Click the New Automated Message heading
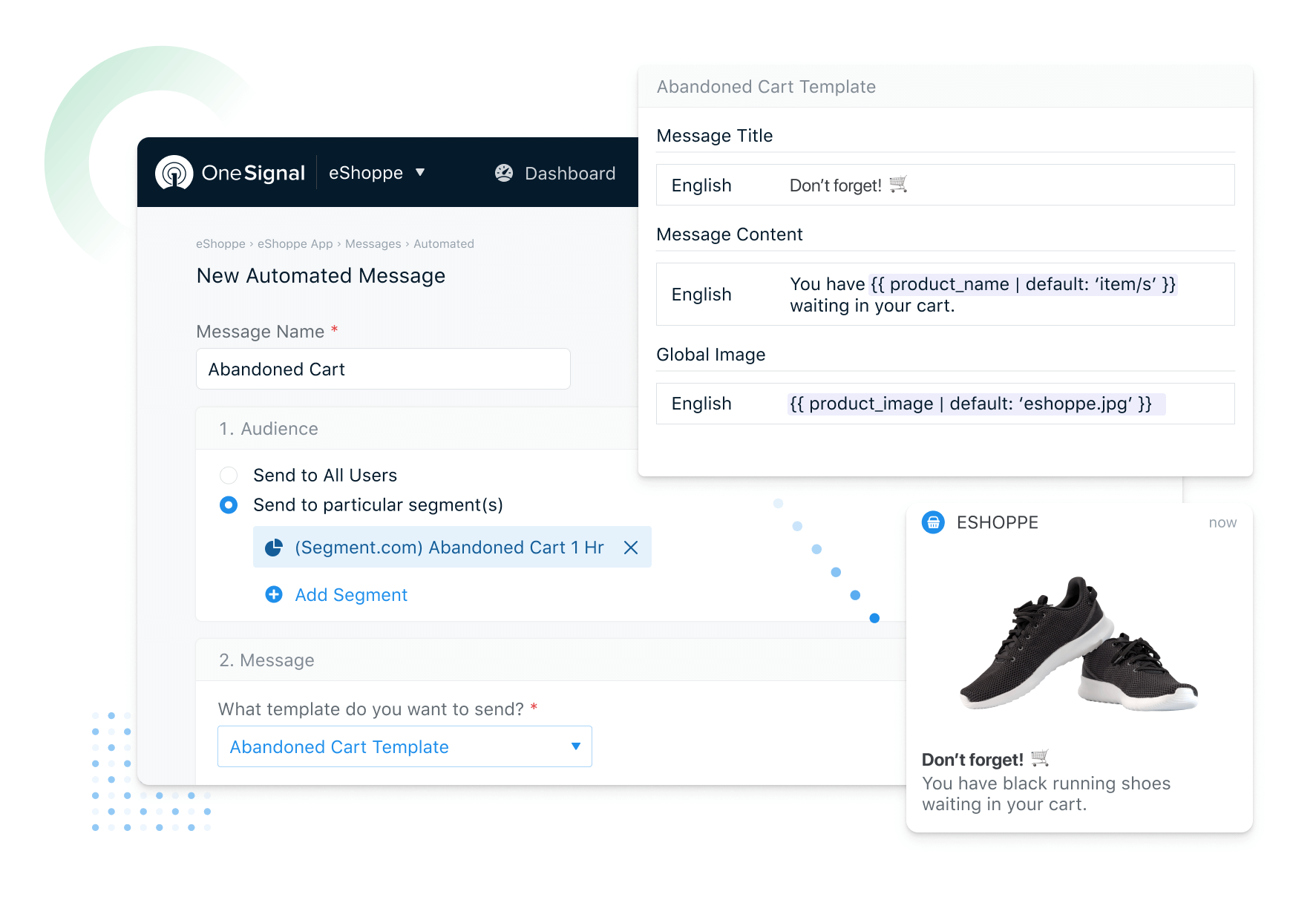1316x897 pixels. tap(321, 275)
